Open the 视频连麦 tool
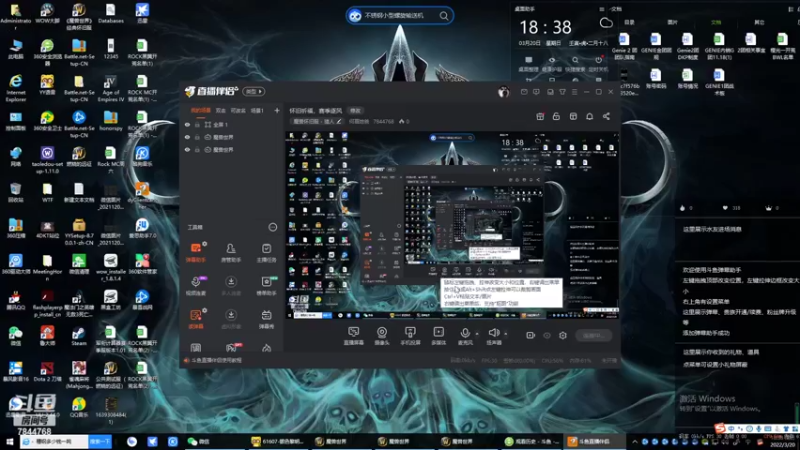Screen dimensions: 800x450 (196, 286)
